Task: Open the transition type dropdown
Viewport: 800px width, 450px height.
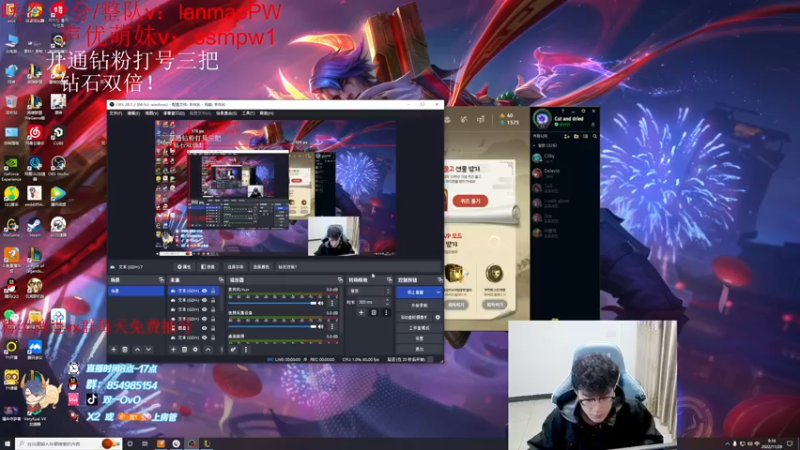Action: click(x=368, y=291)
